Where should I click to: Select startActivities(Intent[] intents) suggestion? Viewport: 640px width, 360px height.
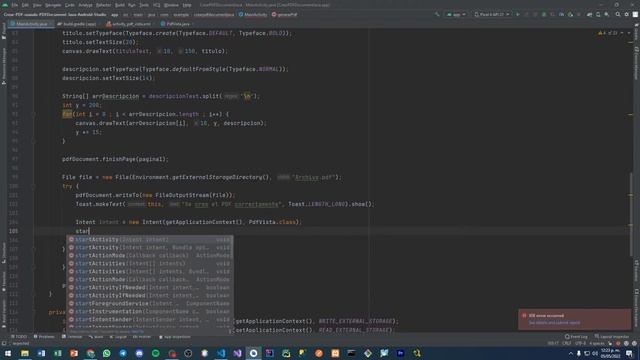tap(150, 264)
